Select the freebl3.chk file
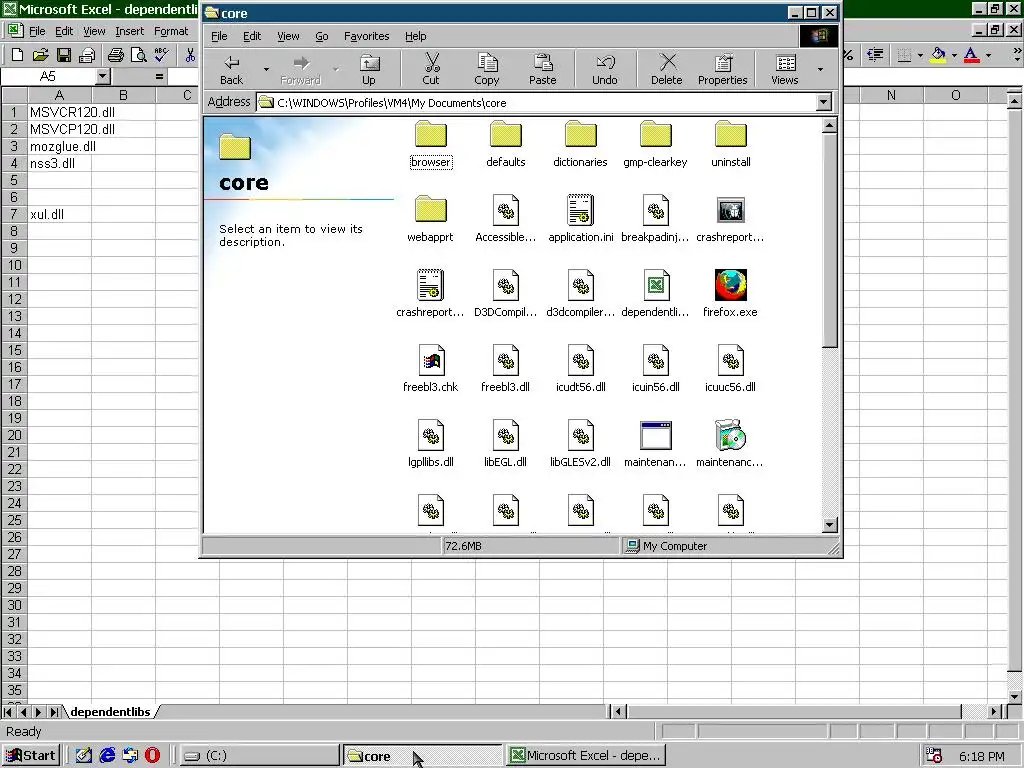This screenshot has width=1024, height=768. [x=430, y=370]
